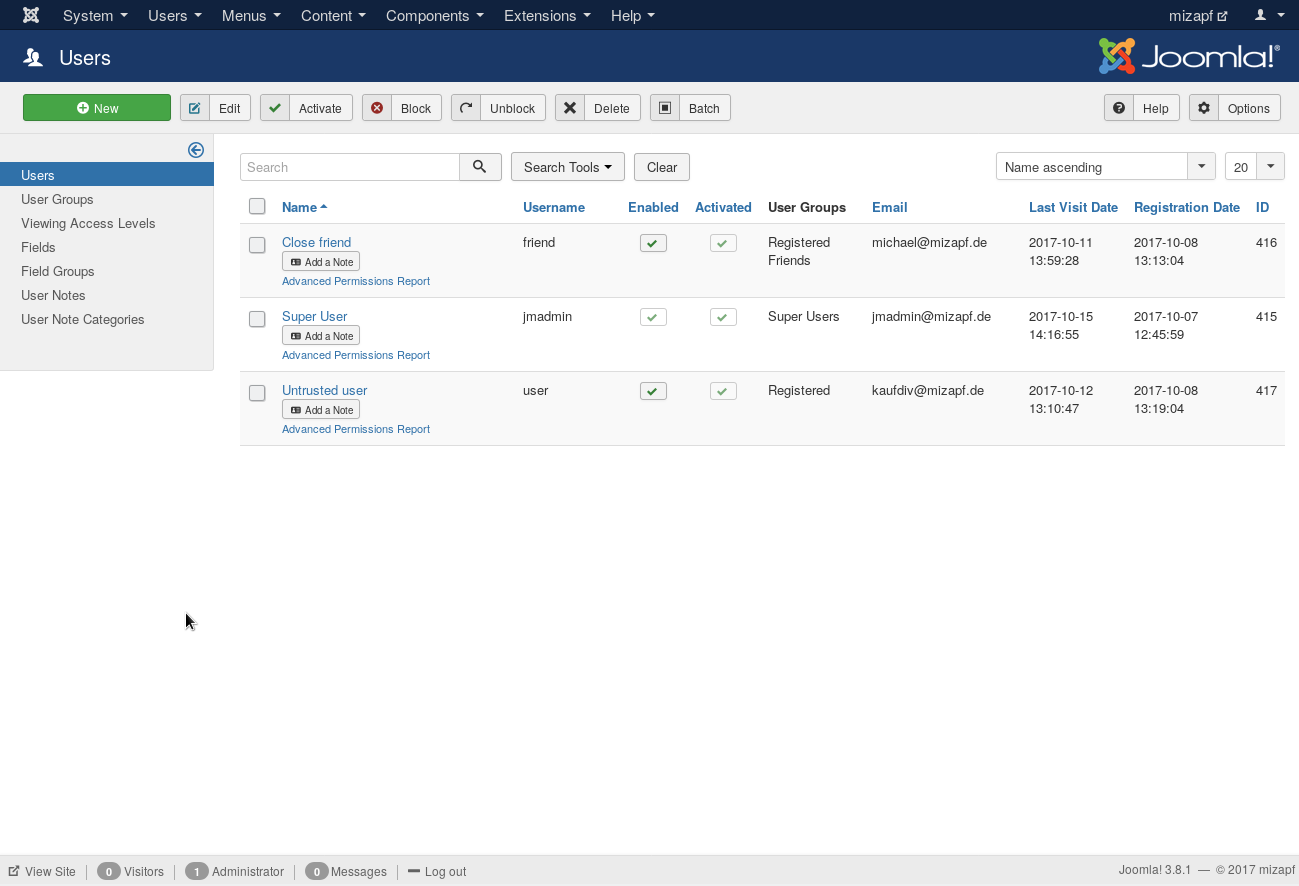
Task: Open the Help menu in top bar
Action: click(x=633, y=15)
